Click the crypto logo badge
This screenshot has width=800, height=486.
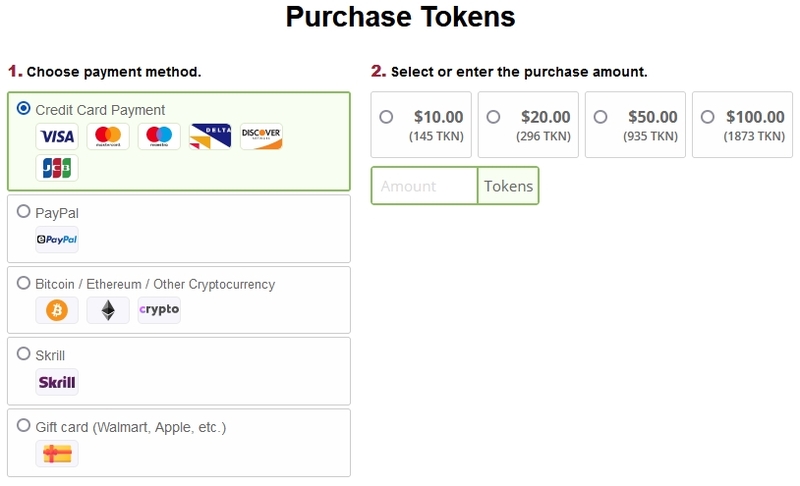[x=159, y=310]
